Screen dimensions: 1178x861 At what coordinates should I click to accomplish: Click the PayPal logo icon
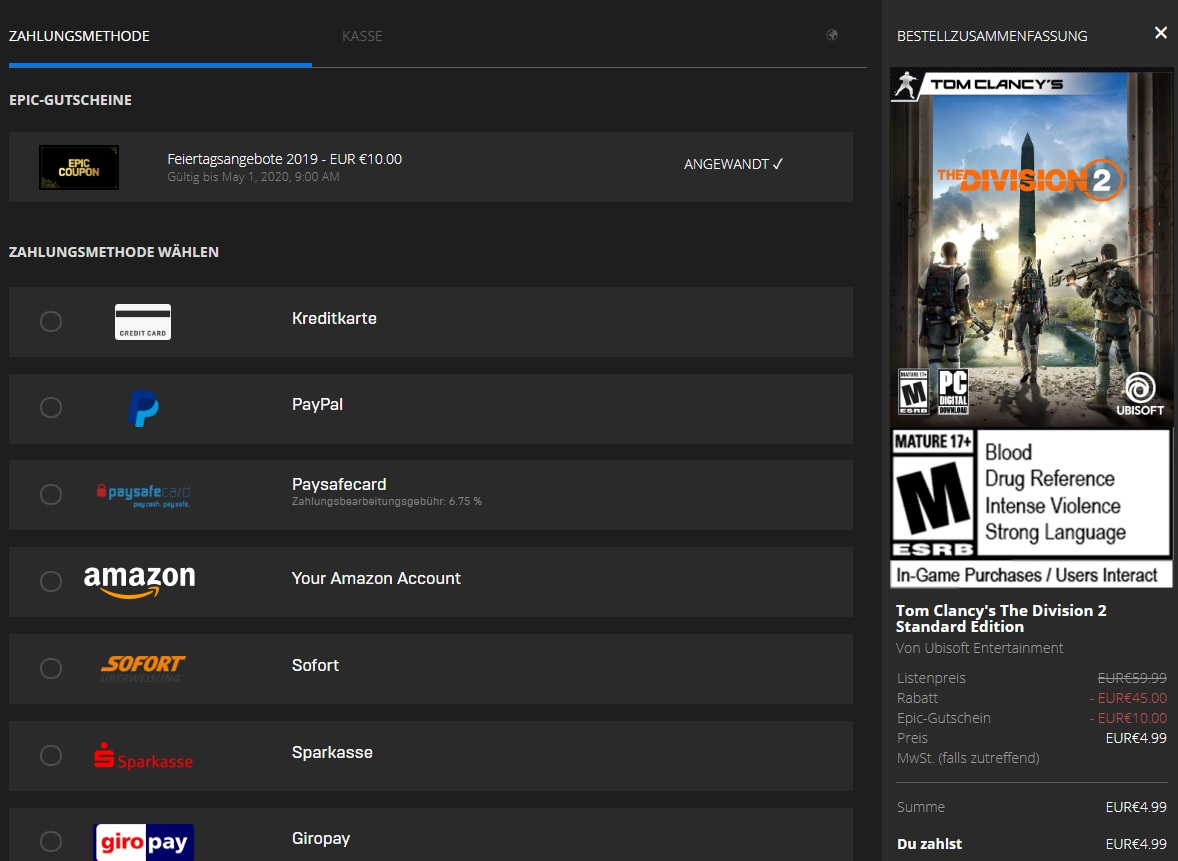click(x=143, y=409)
